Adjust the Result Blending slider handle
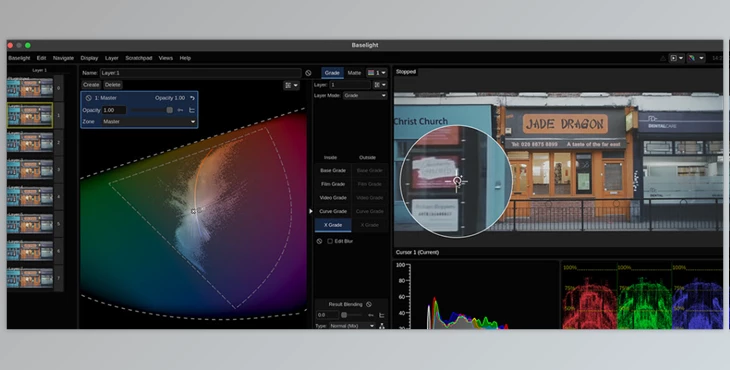 (344, 315)
